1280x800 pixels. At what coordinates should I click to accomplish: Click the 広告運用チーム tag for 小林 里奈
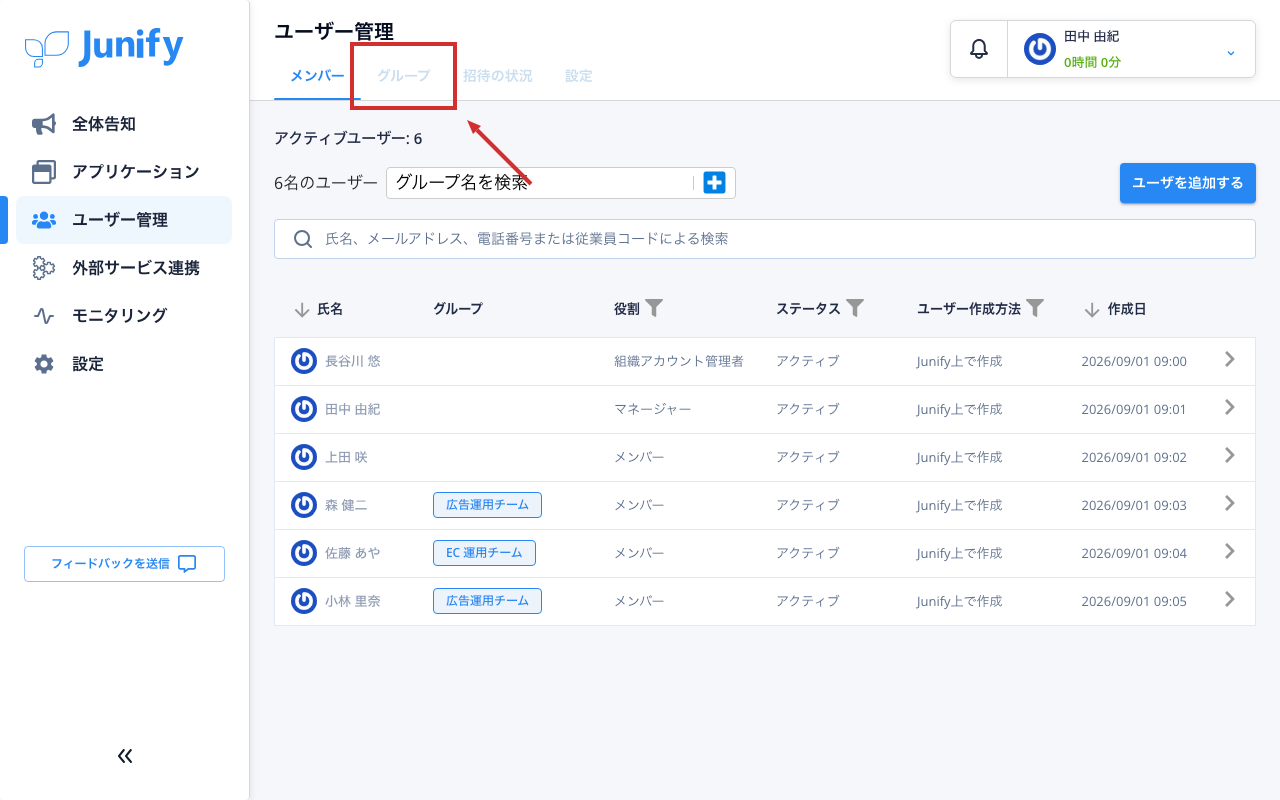(x=487, y=601)
